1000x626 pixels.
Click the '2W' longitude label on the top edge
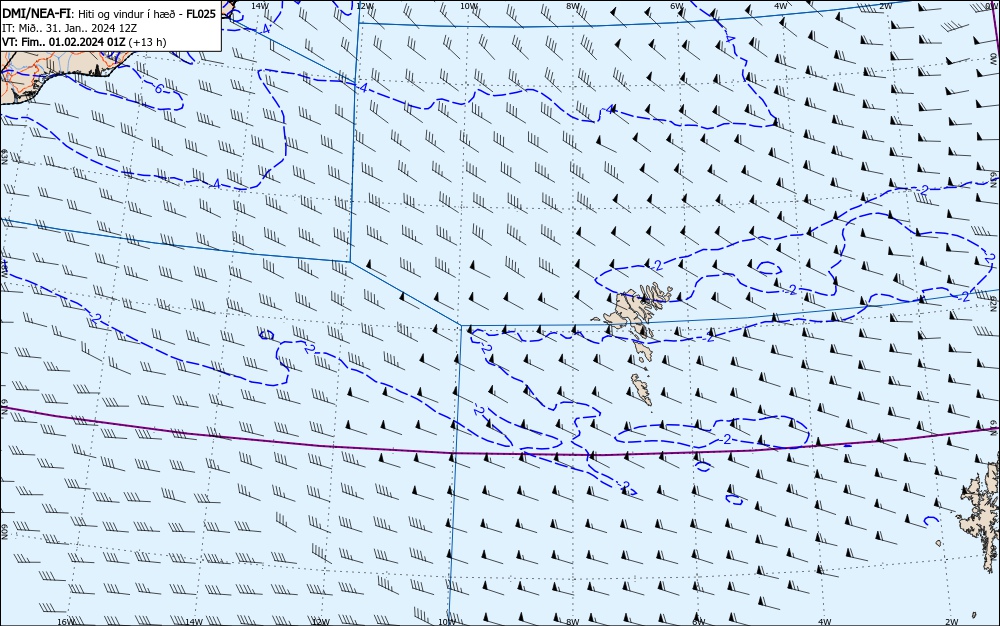[885, 6]
